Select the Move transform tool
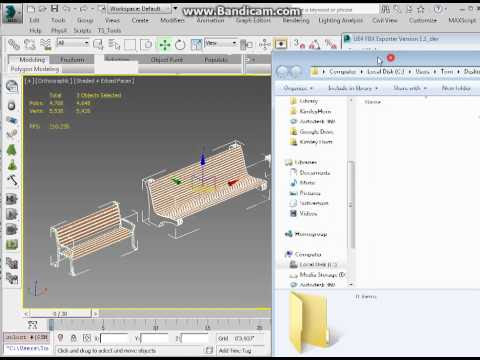Viewport: 480px width, 360px height. pos(165,44)
